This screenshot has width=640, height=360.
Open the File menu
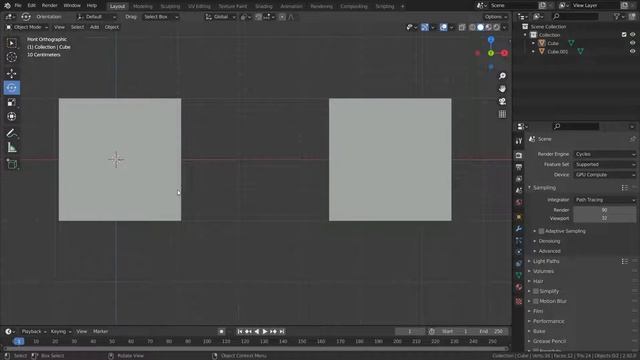[18, 6]
